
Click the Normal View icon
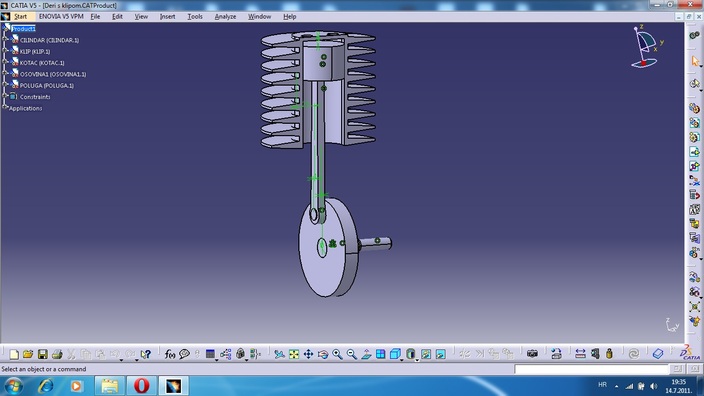pos(366,354)
